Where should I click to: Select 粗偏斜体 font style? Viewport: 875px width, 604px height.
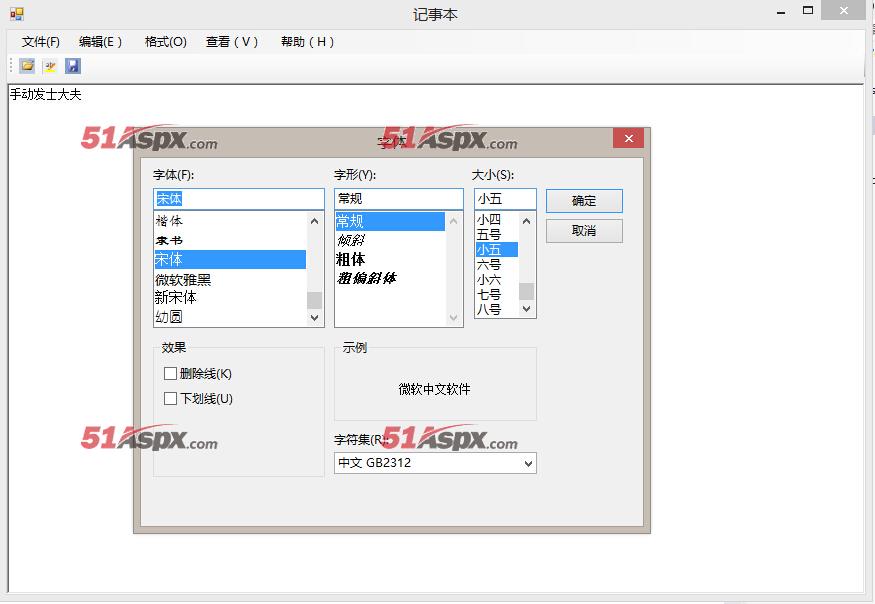390,278
